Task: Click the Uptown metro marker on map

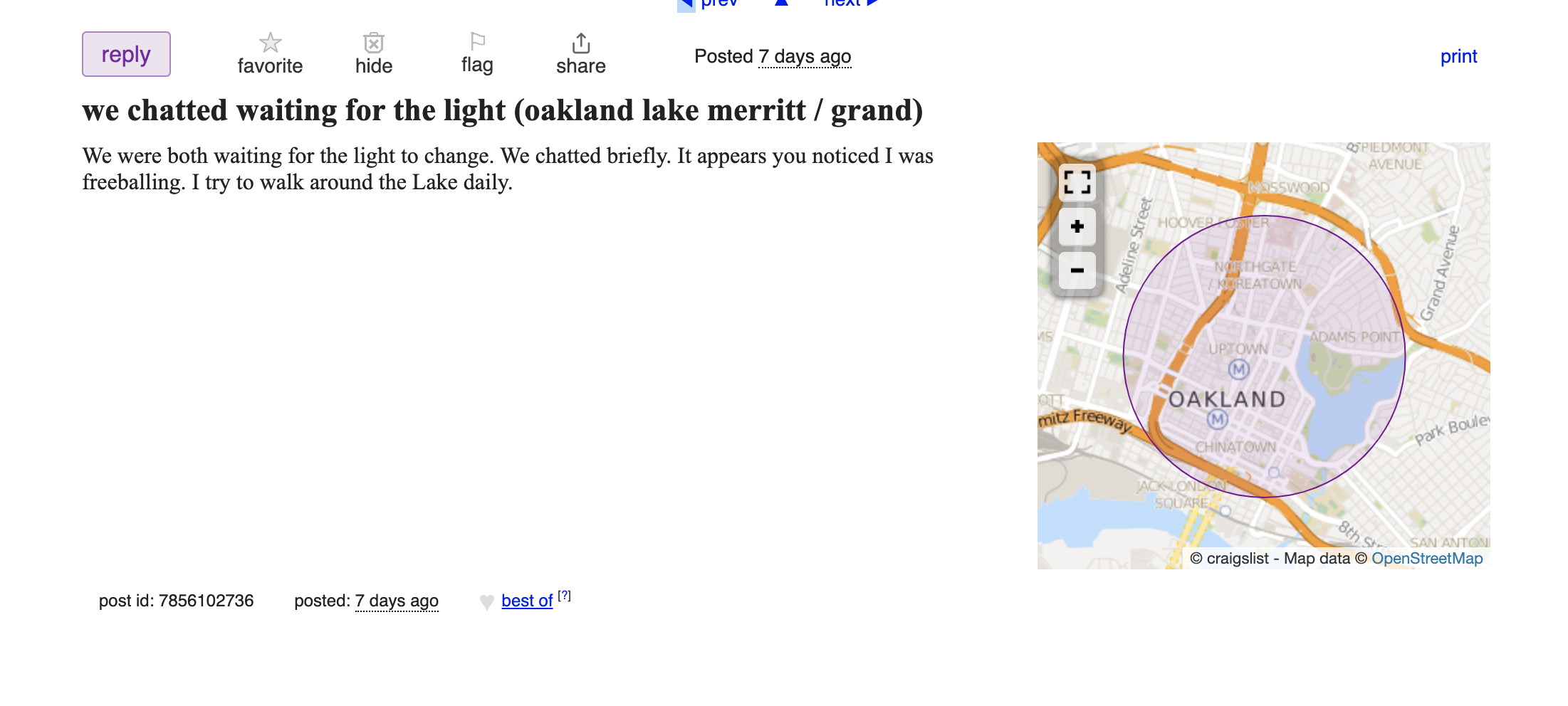Action: 1239,369
